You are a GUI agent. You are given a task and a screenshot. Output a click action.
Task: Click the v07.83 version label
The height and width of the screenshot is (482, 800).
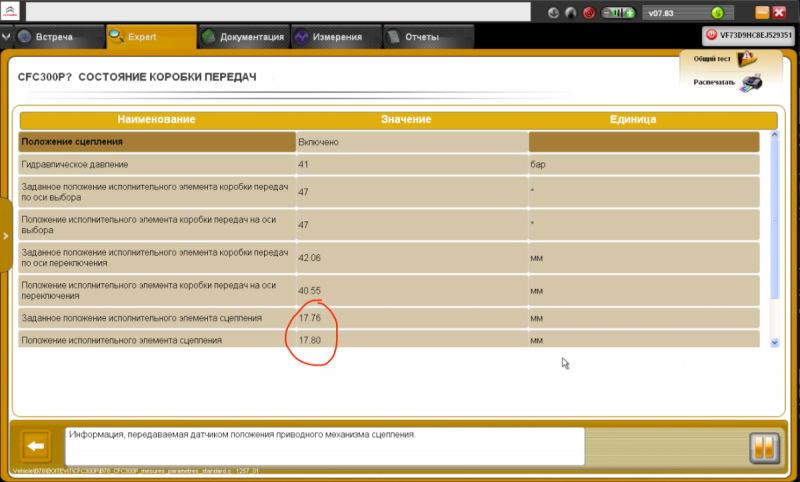[x=661, y=13]
